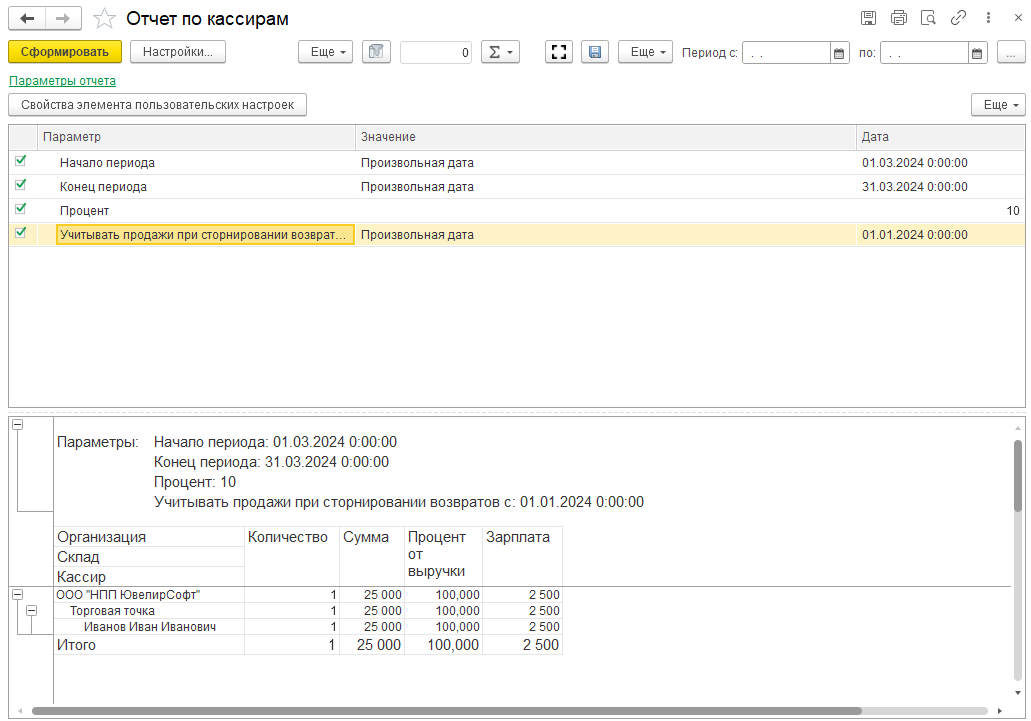
Task: Open print preview magnifier icon
Action: point(928,18)
